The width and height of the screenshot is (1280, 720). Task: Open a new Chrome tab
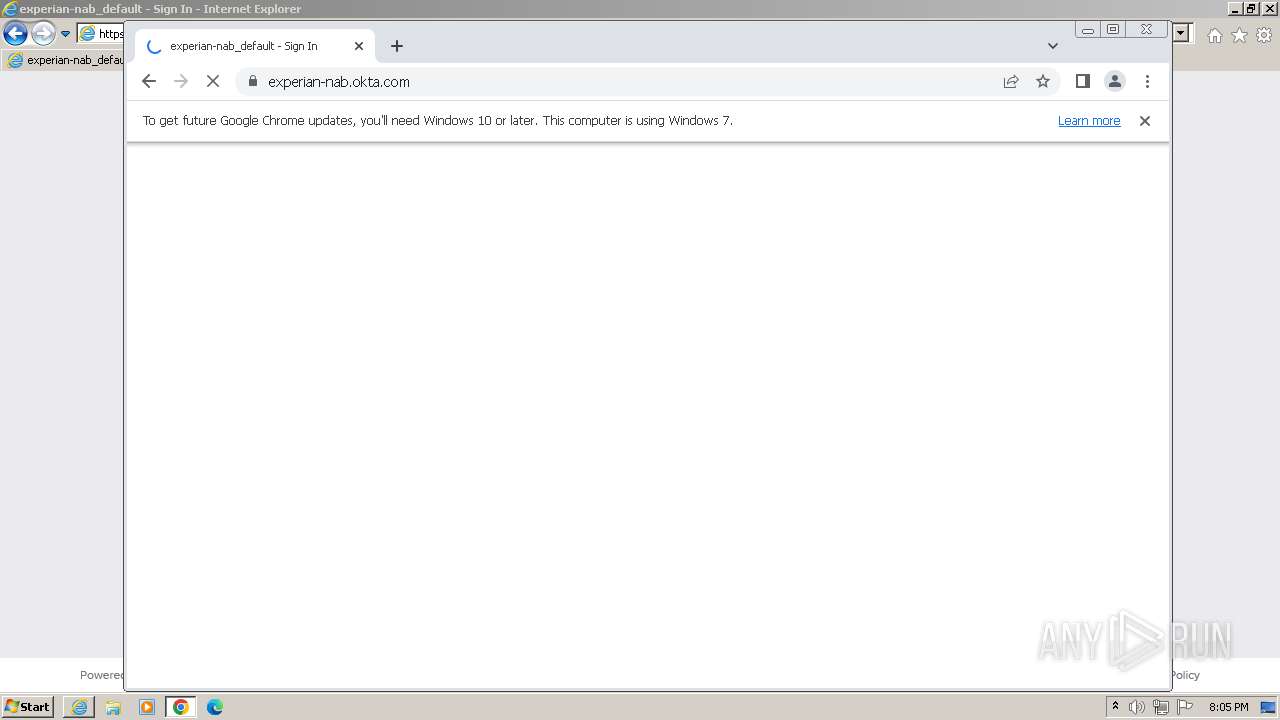397,46
